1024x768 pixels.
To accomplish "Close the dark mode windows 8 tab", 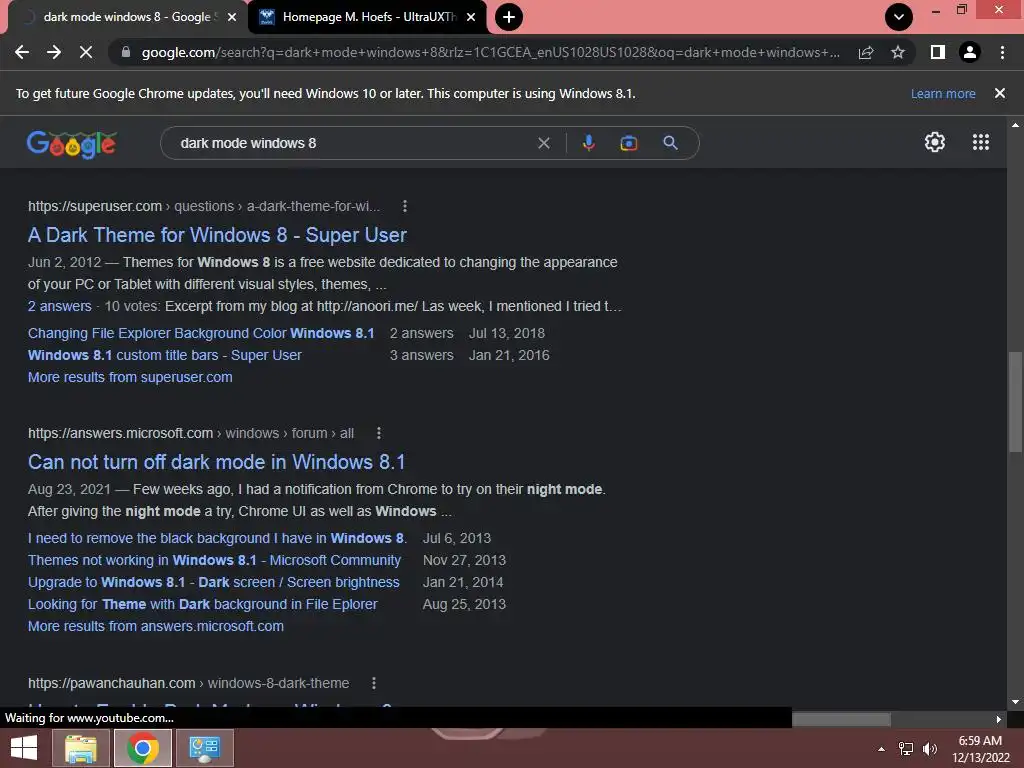I will [232, 17].
